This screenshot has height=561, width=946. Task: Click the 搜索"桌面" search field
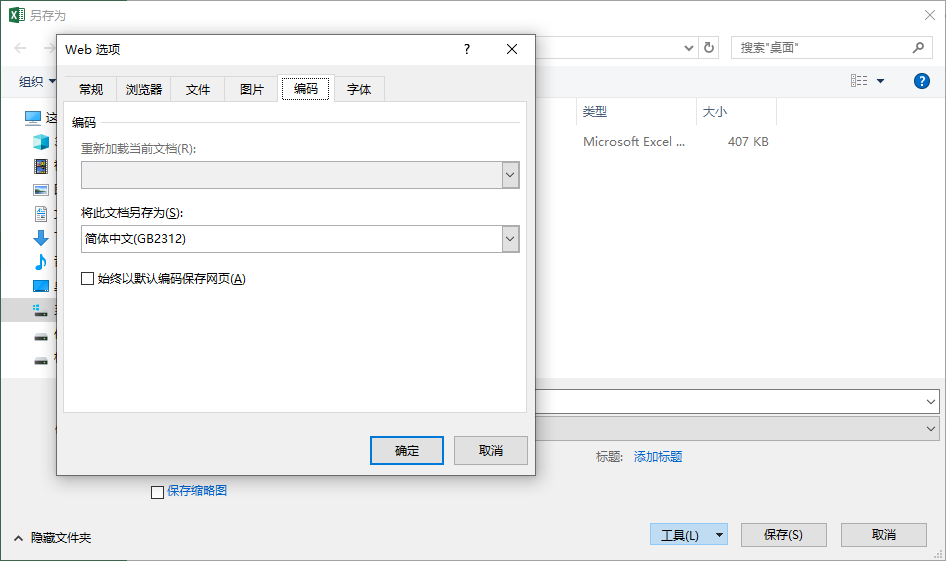click(x=823, y=48)
